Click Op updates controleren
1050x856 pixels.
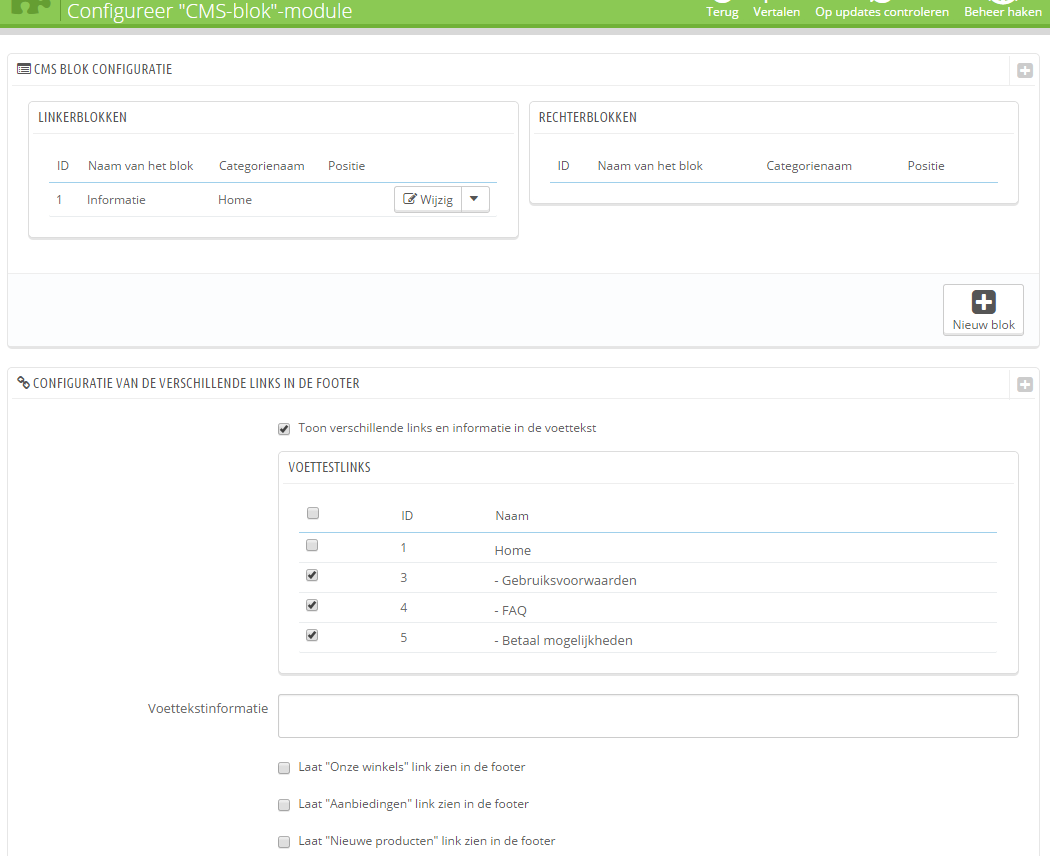[881, 9]
